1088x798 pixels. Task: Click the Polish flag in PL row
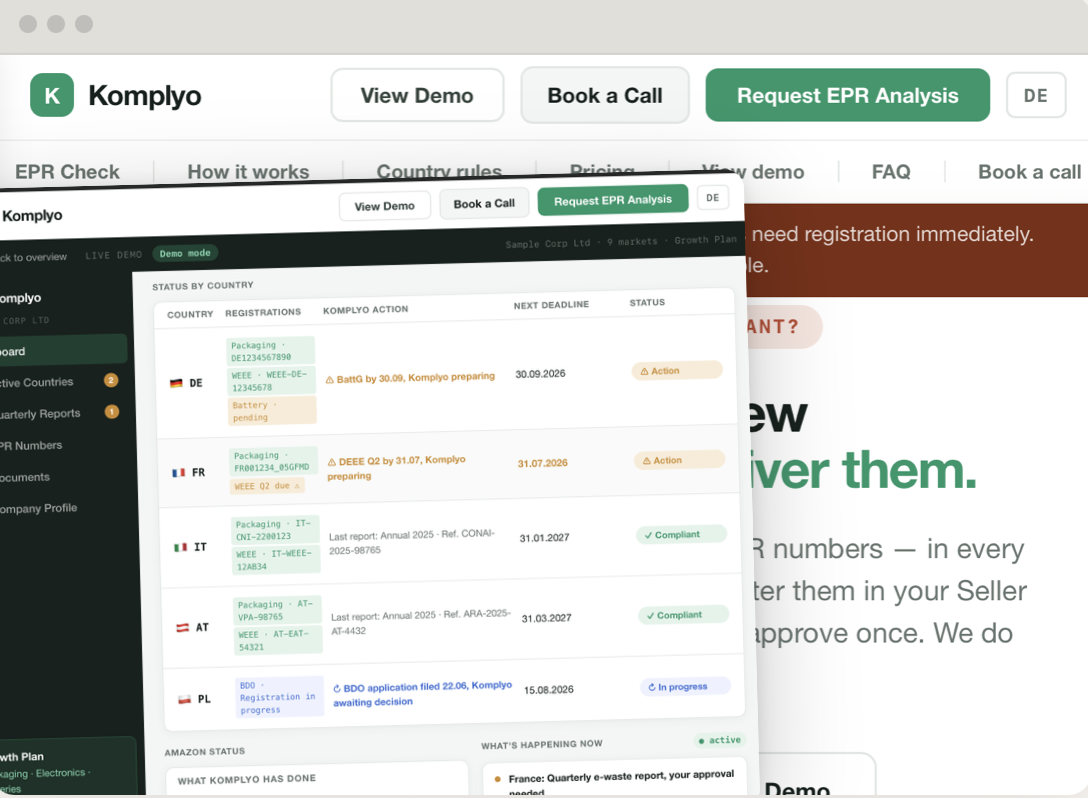click(x=185, y=699)
